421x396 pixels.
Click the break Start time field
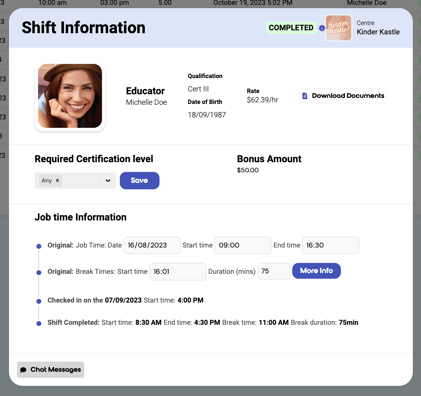click(x=178, y=272)
